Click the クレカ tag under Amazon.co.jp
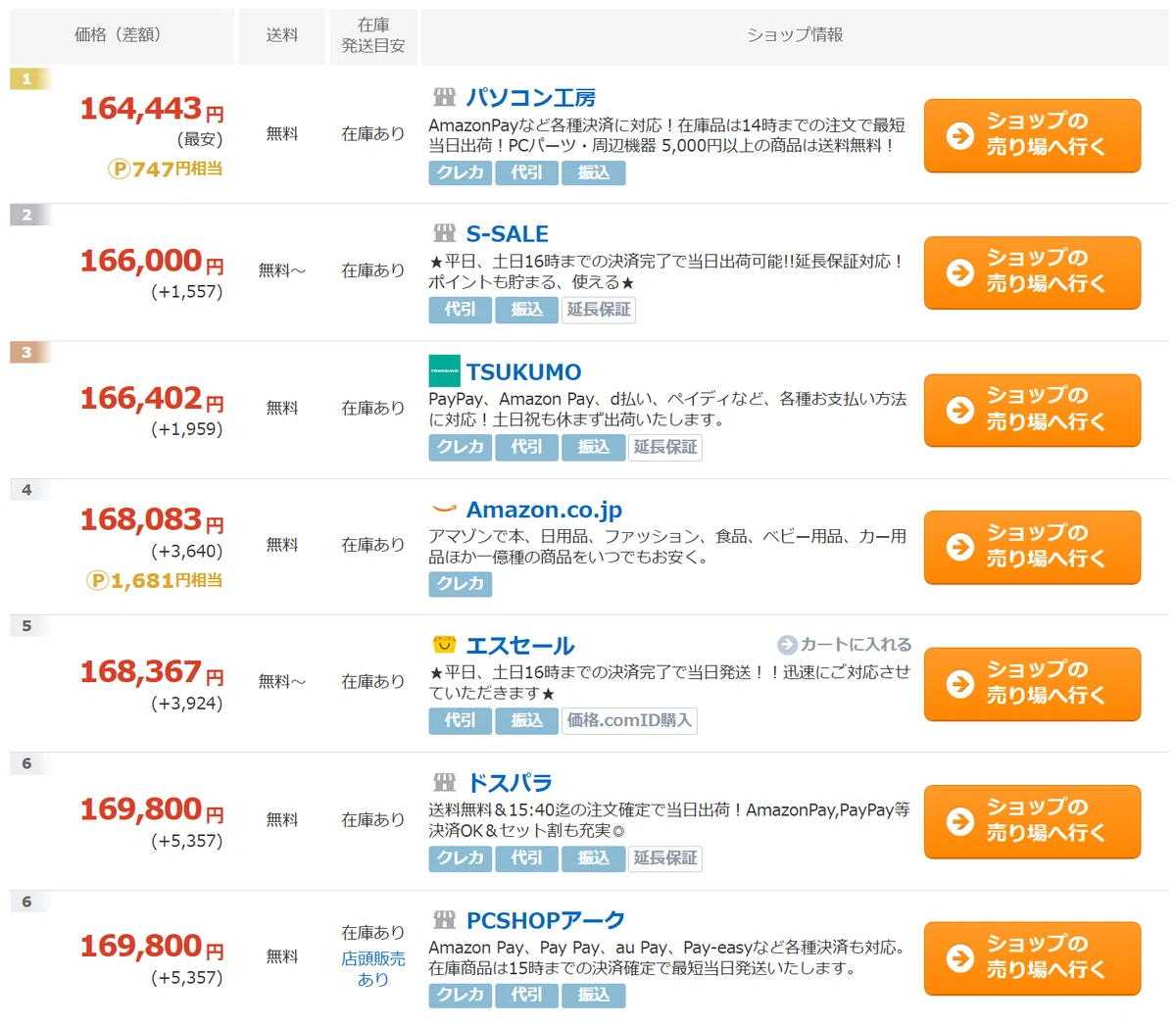 tap(461, 584)
